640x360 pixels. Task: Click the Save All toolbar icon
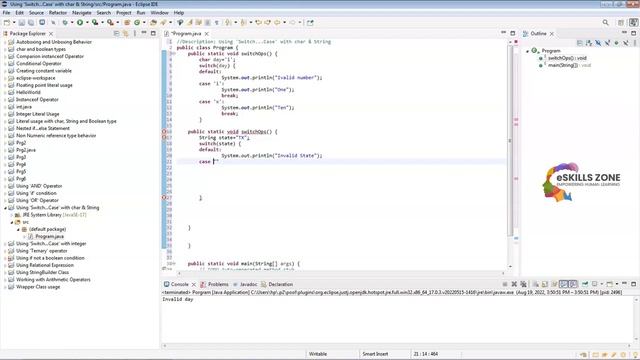31,23
